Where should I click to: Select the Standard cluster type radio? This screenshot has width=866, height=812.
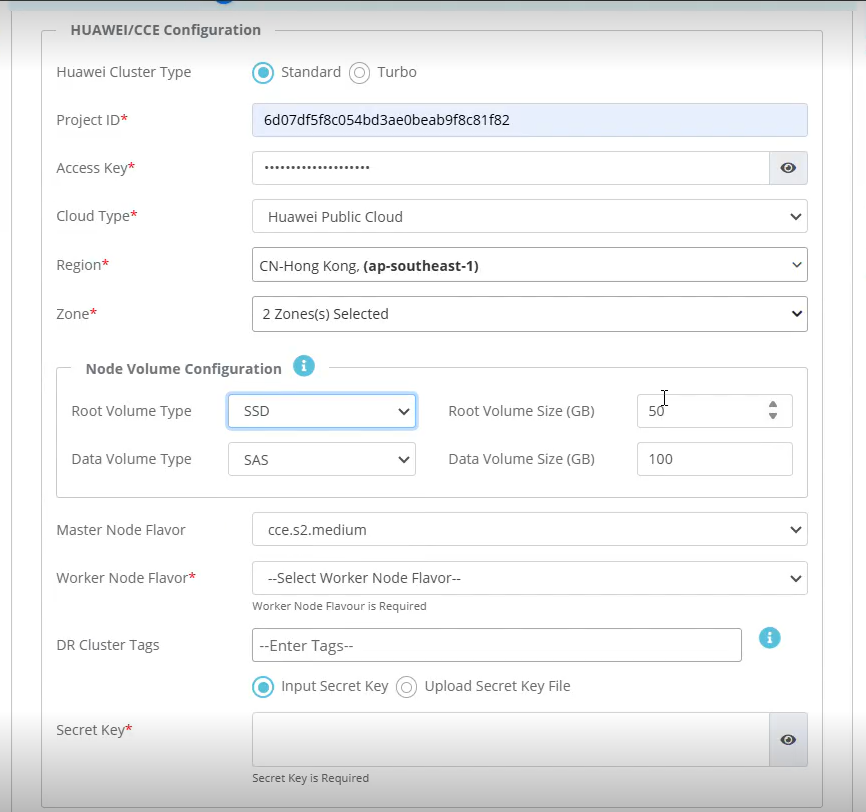[263, 72]
